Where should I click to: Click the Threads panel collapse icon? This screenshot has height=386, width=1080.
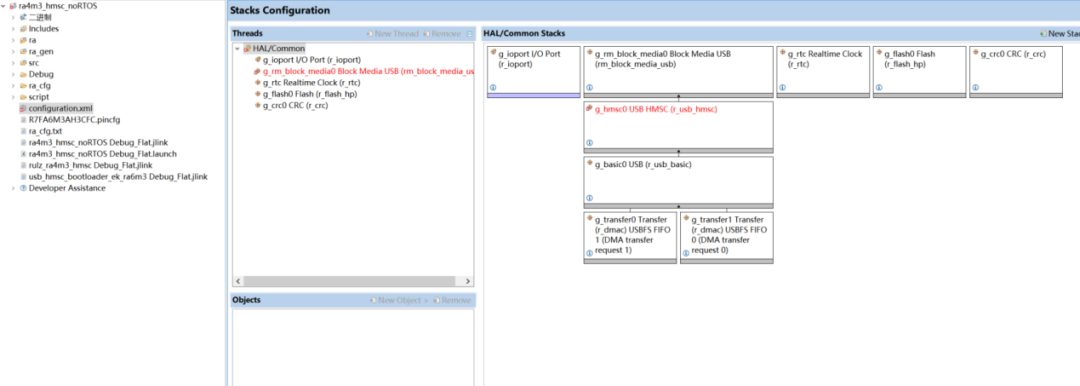tap(469, 33)
